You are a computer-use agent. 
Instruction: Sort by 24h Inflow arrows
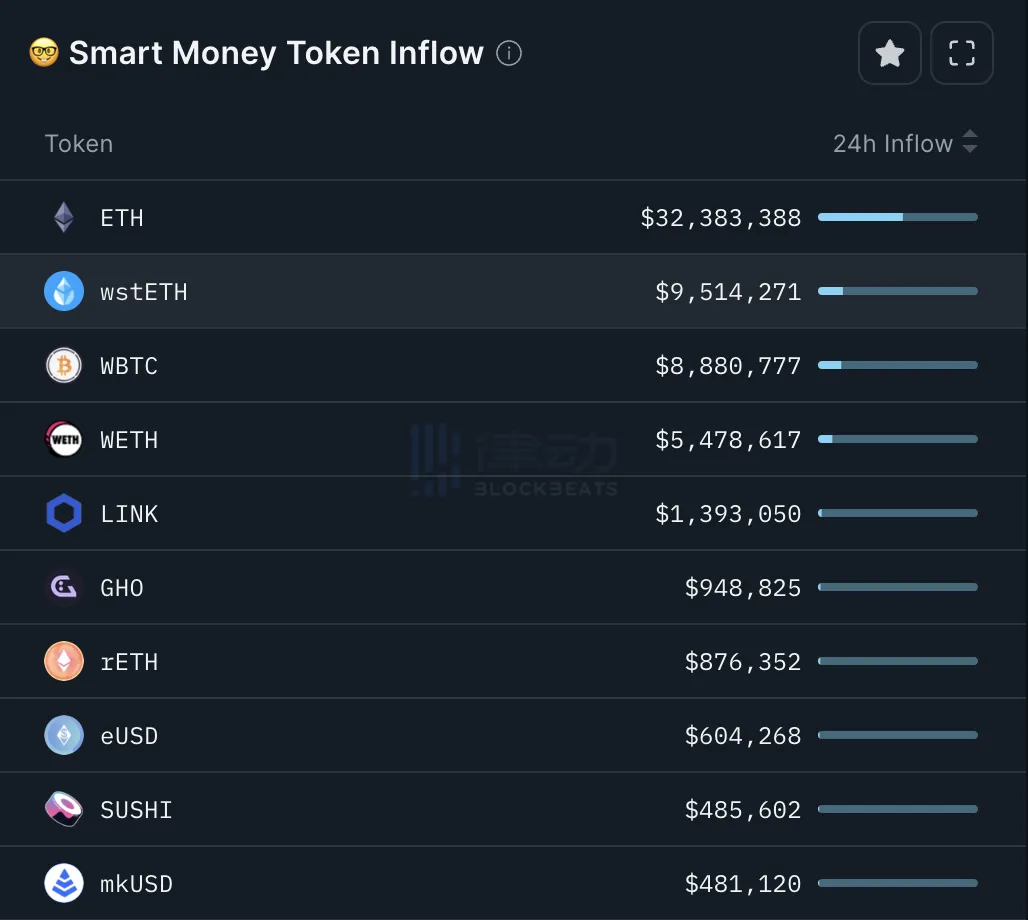pos(969,143)
